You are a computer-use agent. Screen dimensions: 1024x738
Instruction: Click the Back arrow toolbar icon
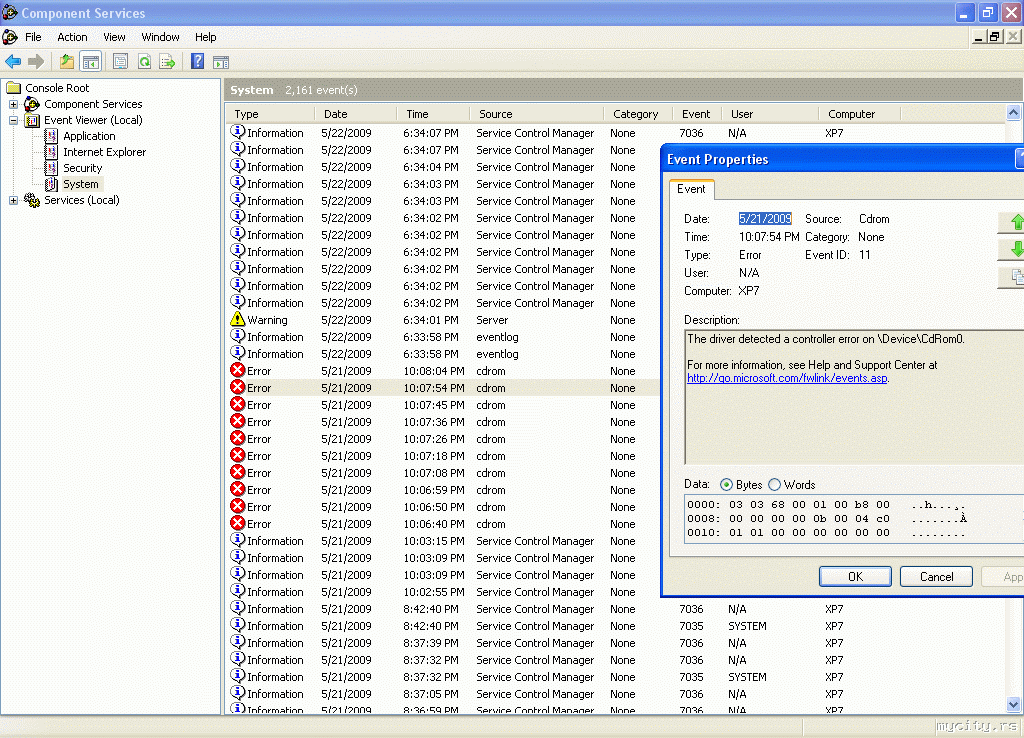(13, 62)
